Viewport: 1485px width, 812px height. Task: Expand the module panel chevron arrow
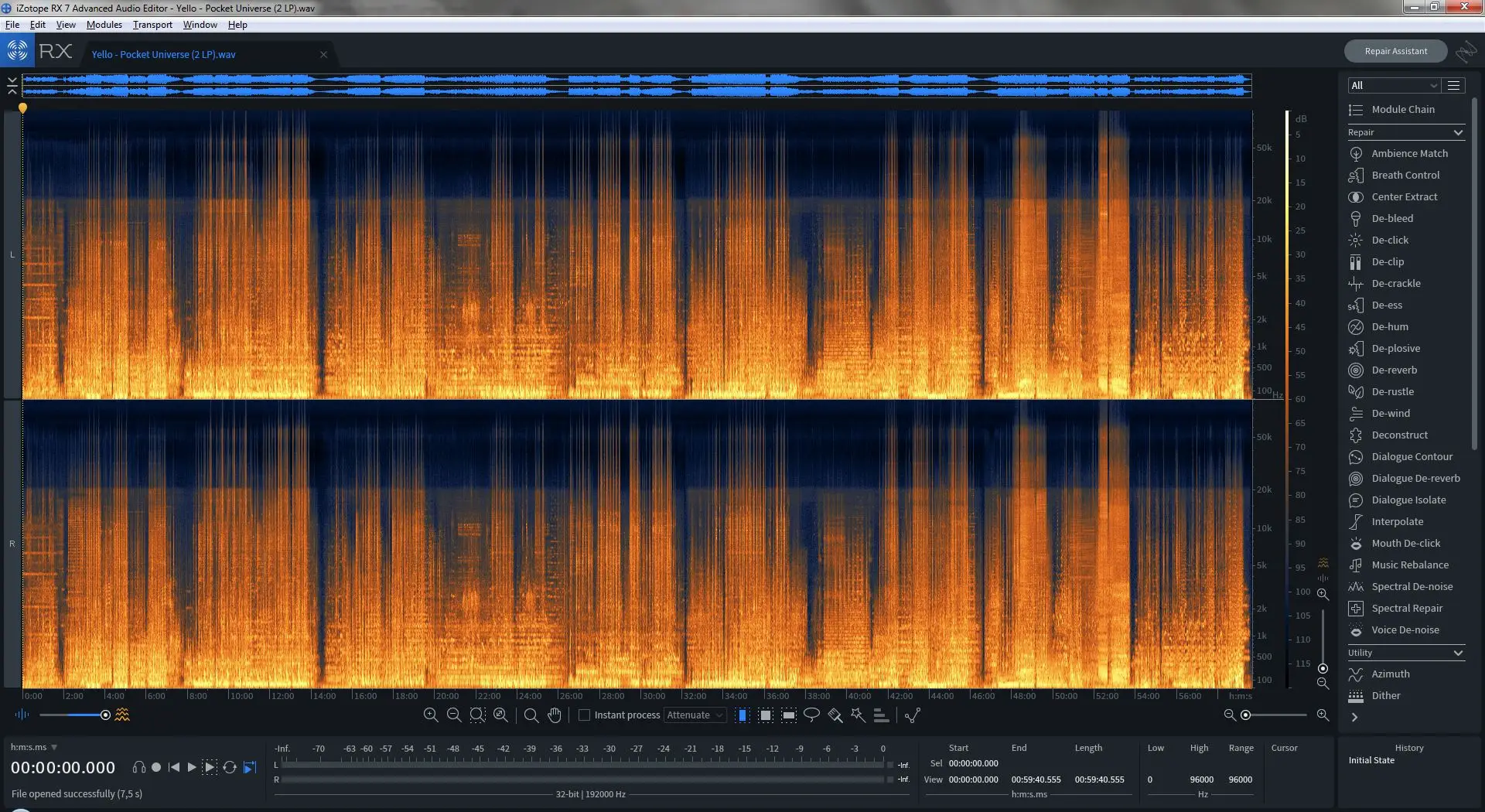point(1354,717)
